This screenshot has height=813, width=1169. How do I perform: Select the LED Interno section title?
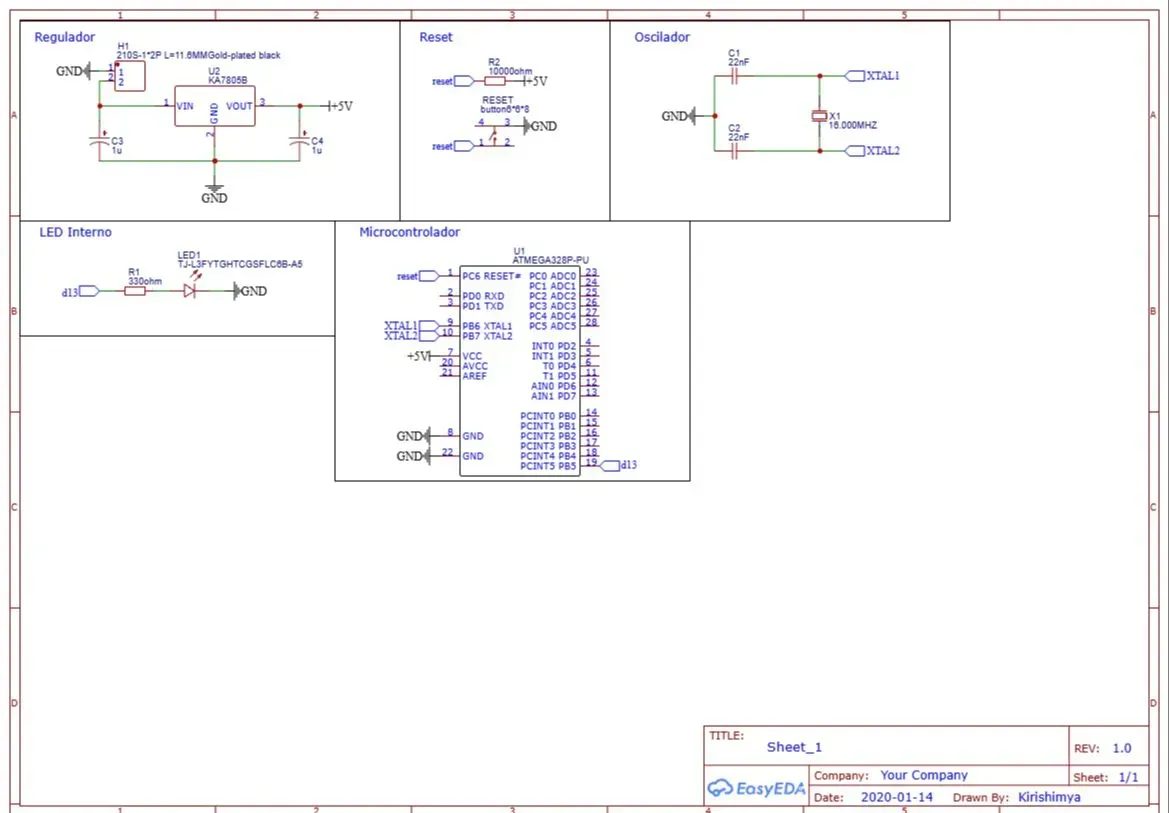[x=75, y=232]
